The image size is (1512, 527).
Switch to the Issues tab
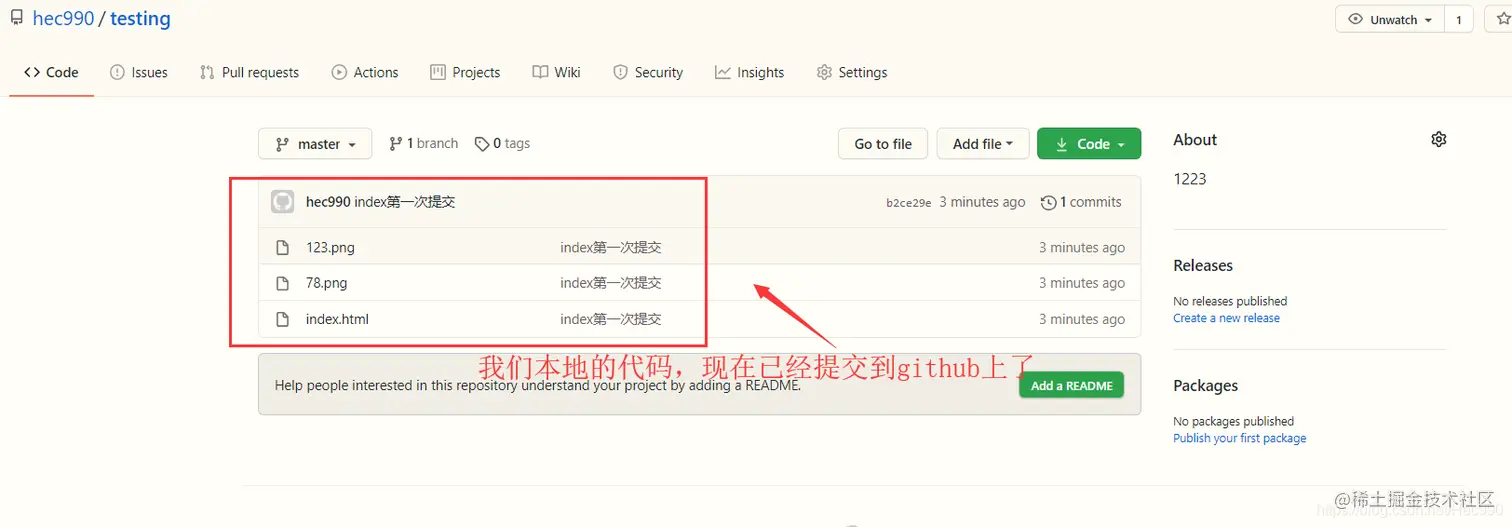tap(139, 72)
